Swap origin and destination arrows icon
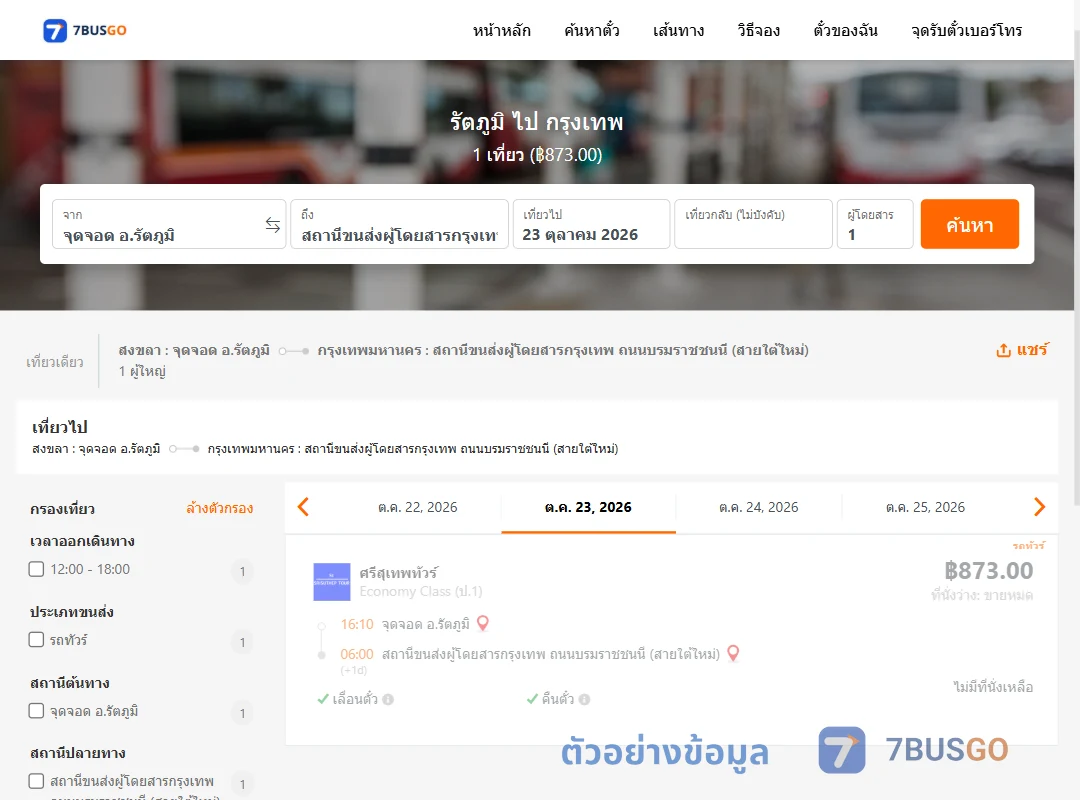The width and height of the screenshot is (1080, 800). (x=273, y=225)
